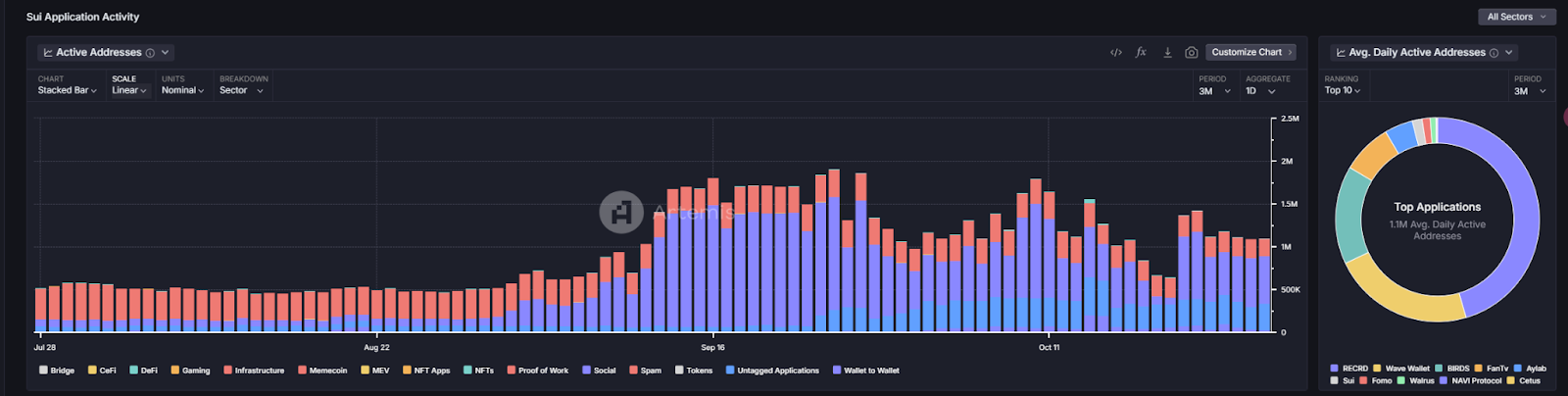Toggle the Wallet to Wallet legend entry
This screenshot has height=396, width=1568.
(x=866, y=371)
